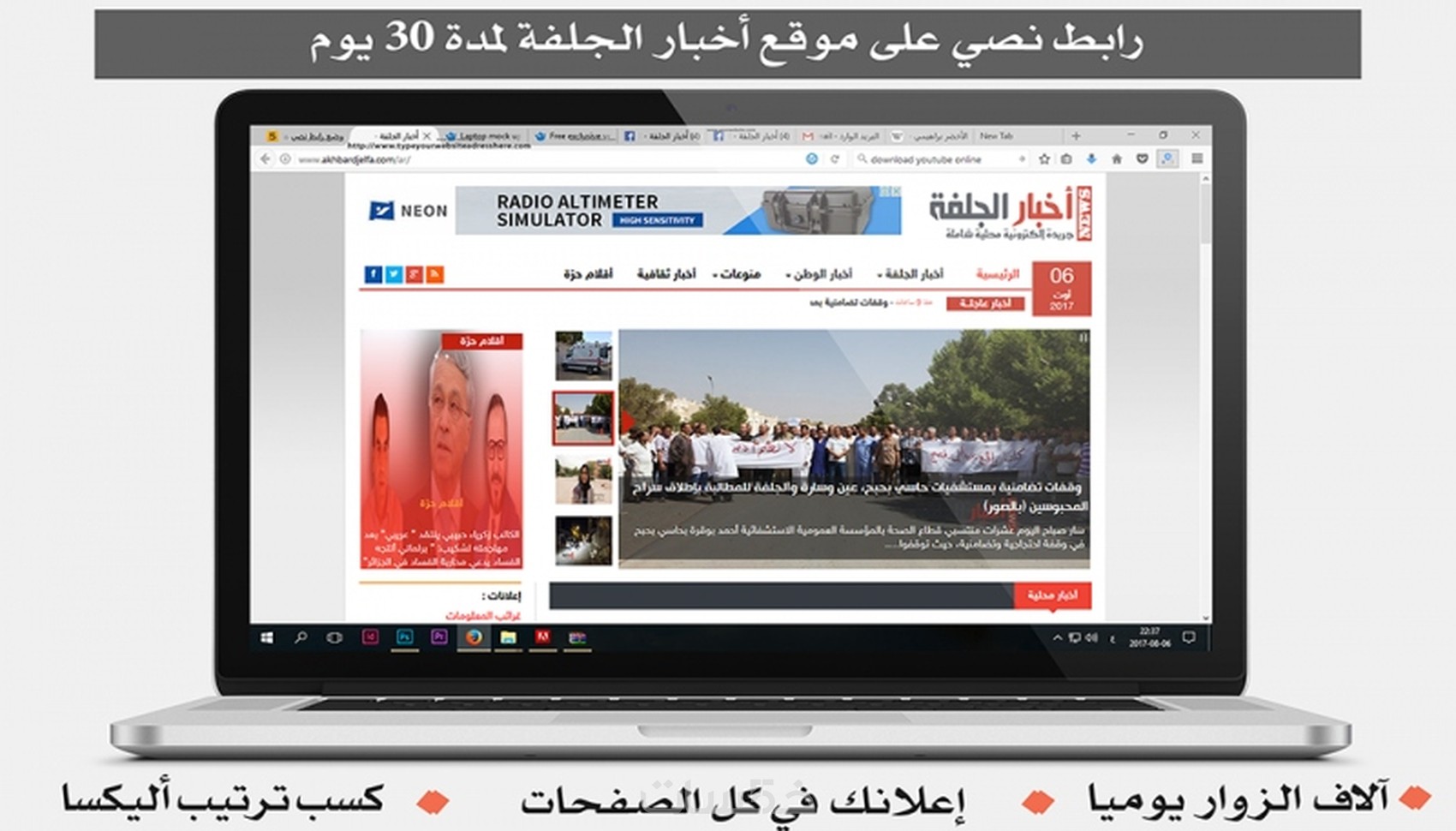
Task: Expand the أخبار الجلفة nav dropdown
Action: [x=910, y=274]
